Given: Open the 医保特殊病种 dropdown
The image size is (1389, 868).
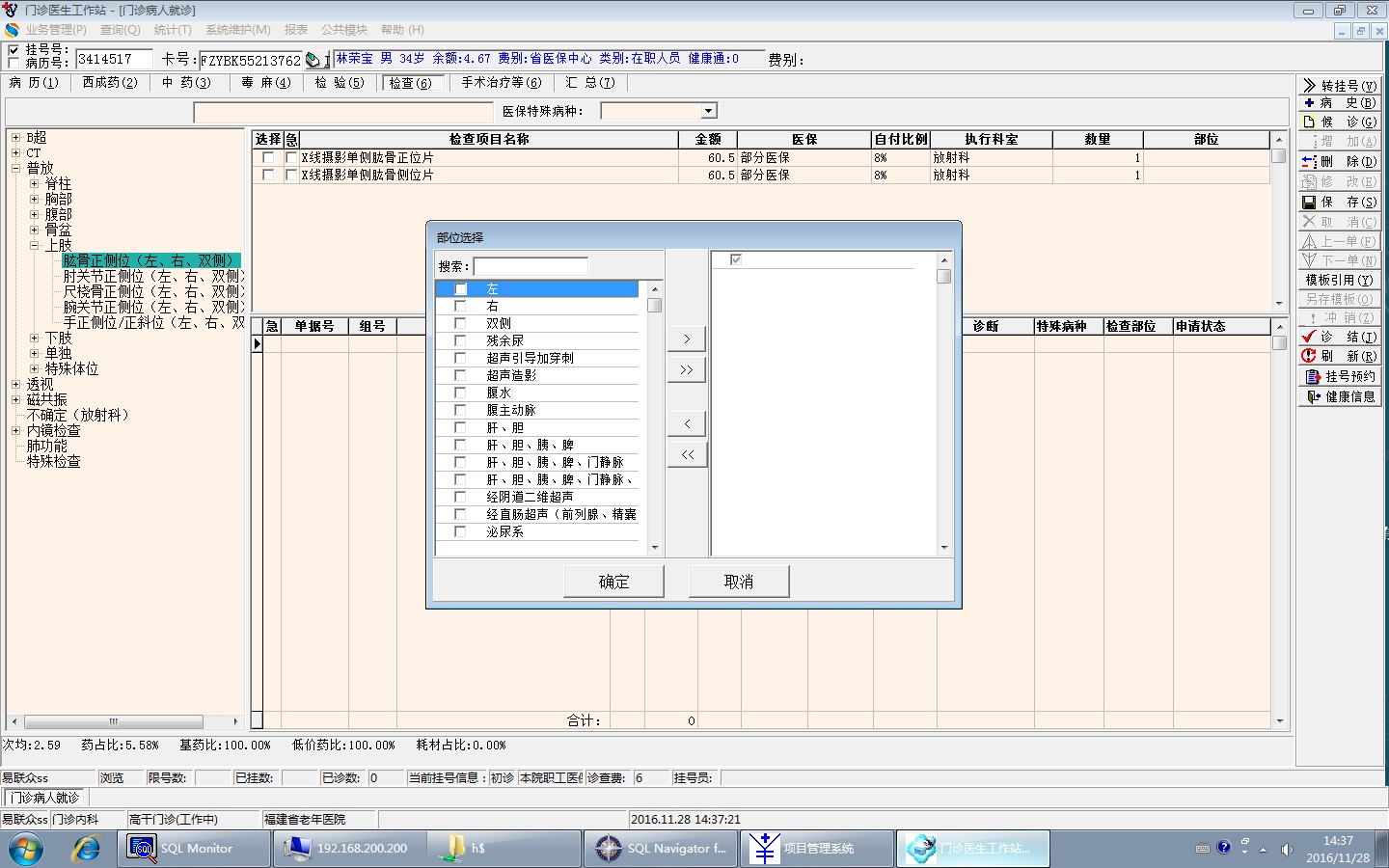Looking at the screenshot, I should [708, 111].
